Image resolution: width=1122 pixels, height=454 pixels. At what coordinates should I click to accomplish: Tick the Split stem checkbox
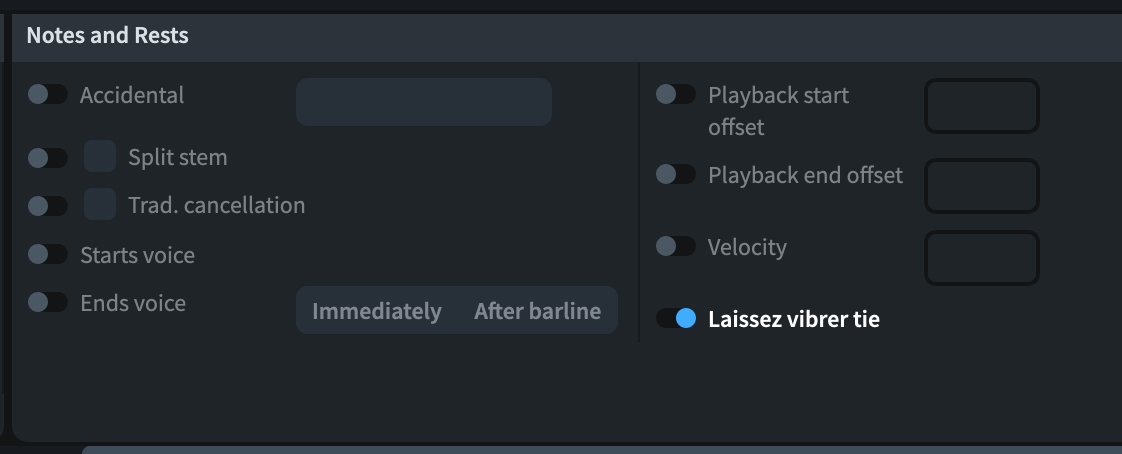coord(100,157)
